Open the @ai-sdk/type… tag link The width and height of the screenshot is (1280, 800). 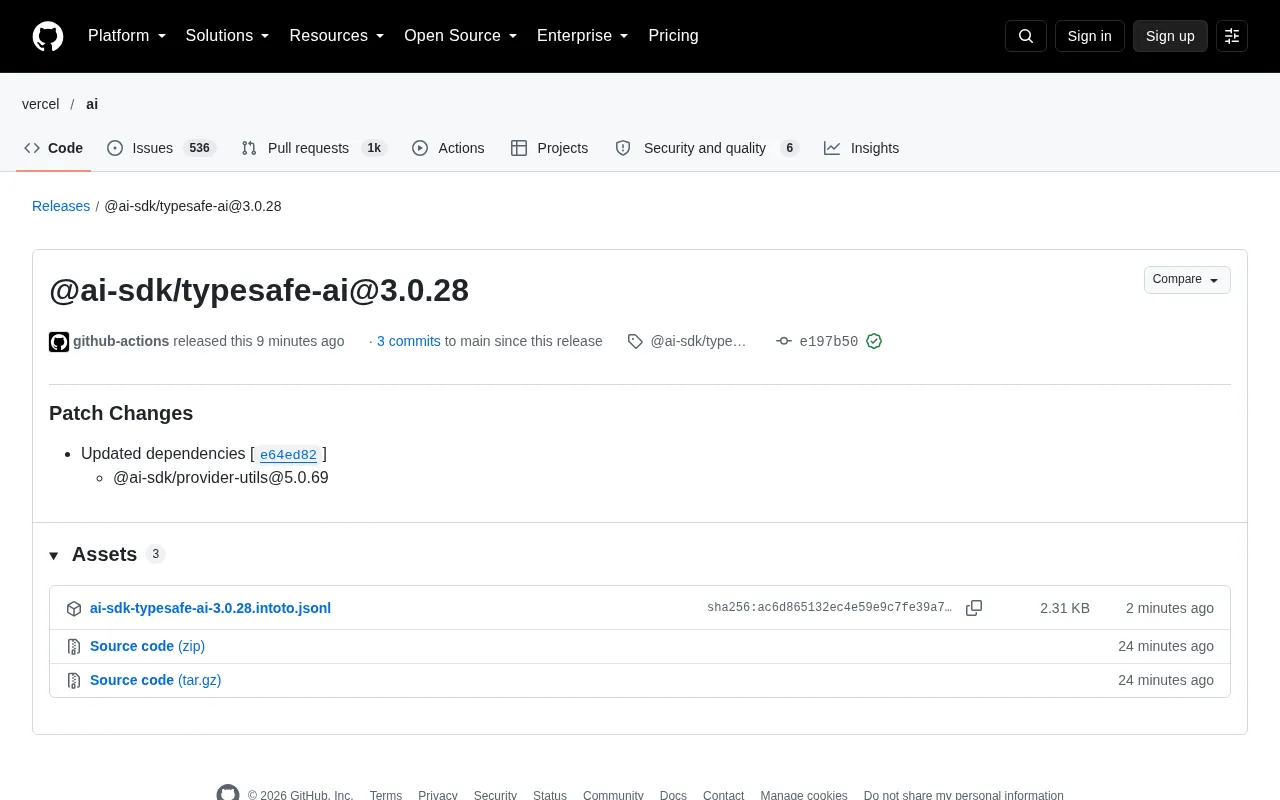pos(698,341)
